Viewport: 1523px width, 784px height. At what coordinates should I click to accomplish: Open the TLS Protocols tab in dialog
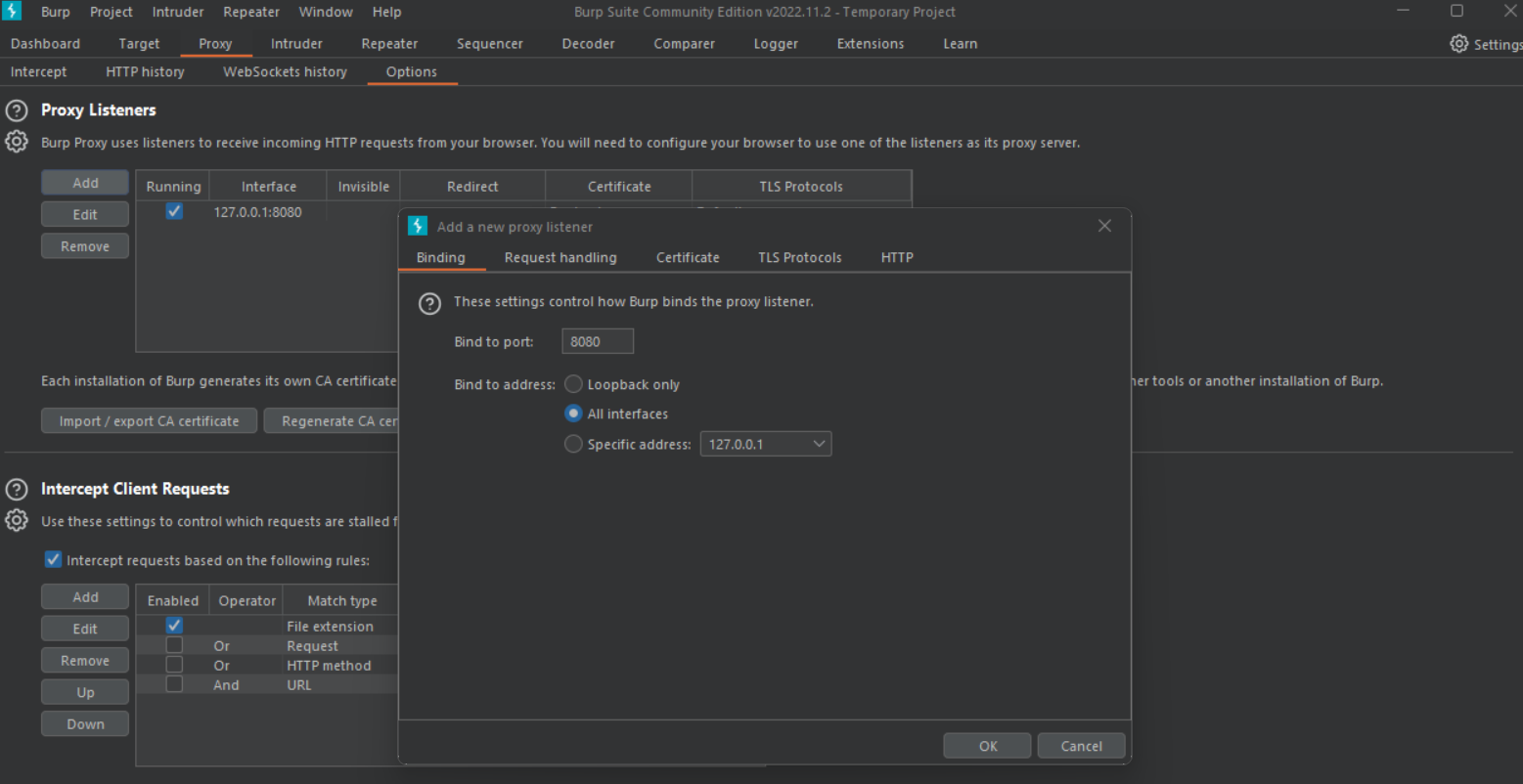[x=800, y=258]
